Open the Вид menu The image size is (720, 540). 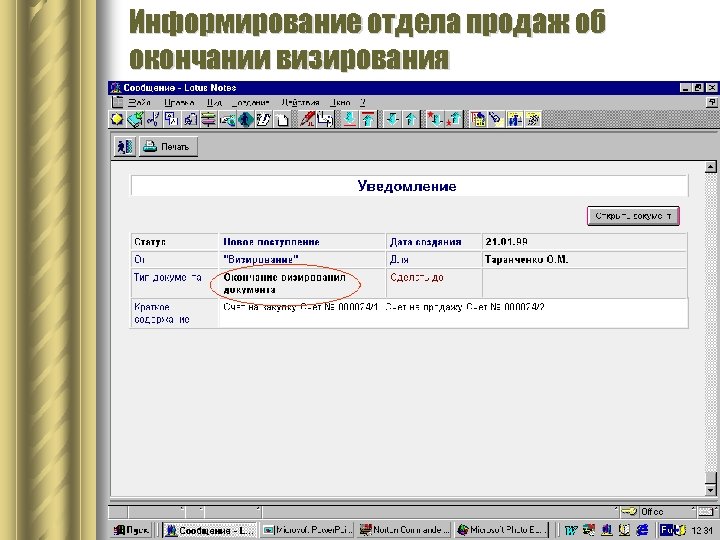[x=214, y=102]
